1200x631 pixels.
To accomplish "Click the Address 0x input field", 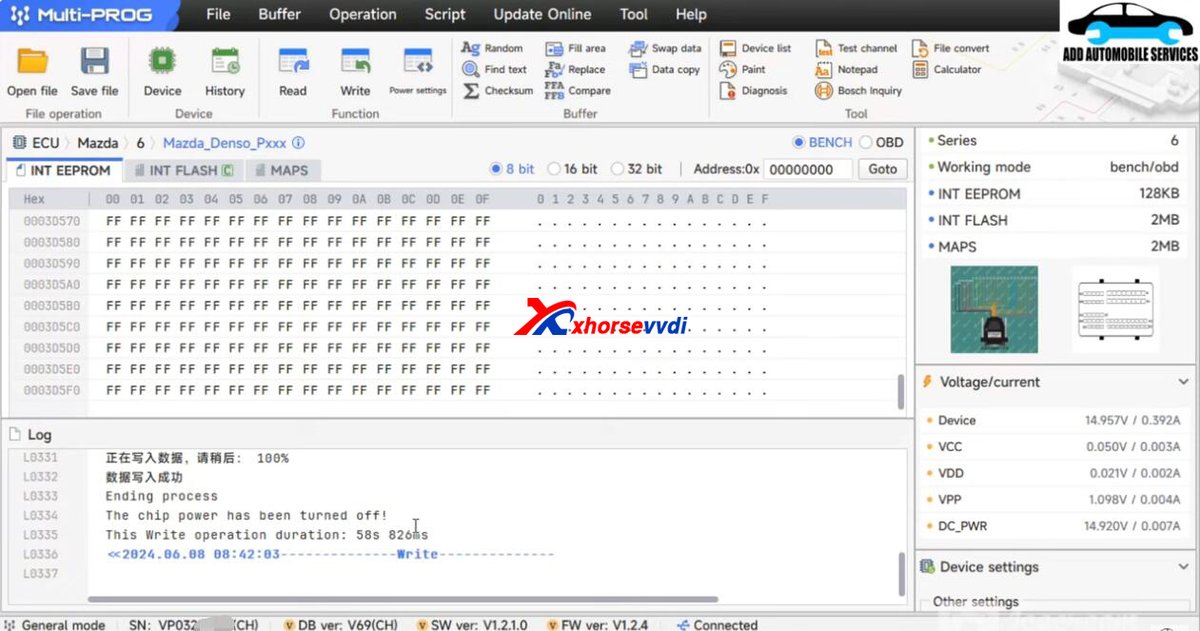I will tap(809, 169).
